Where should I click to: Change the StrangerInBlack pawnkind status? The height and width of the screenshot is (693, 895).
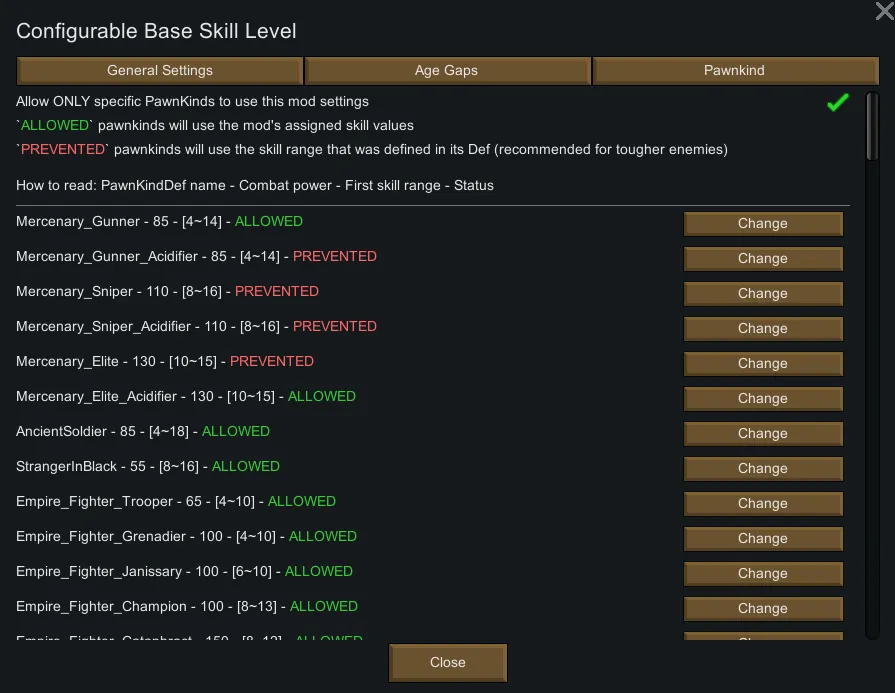[763, 469]
